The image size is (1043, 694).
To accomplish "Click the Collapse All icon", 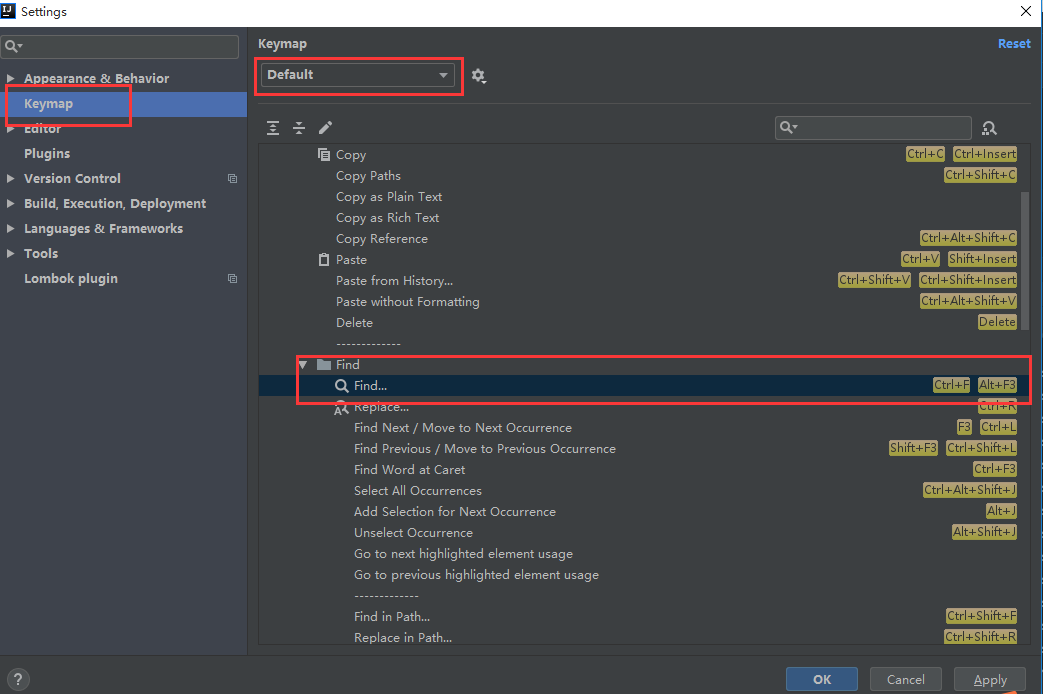I will pos(298,128).
